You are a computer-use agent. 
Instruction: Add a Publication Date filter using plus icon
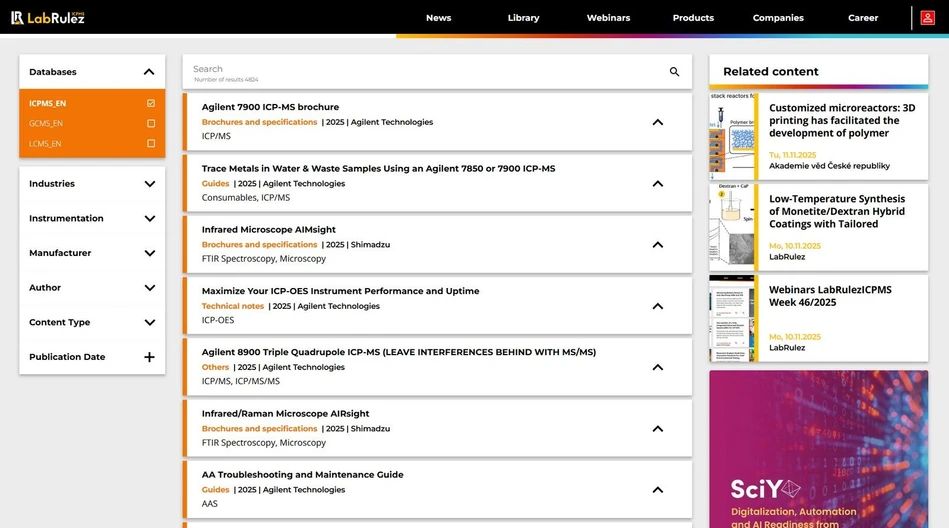tap(149, 357)
